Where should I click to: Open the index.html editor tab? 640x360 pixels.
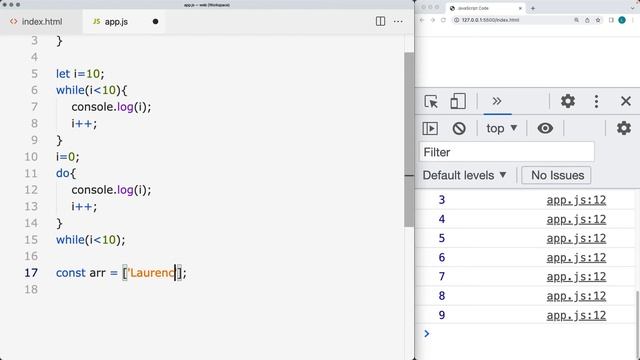pyautogui.click(x=36, y=22)
